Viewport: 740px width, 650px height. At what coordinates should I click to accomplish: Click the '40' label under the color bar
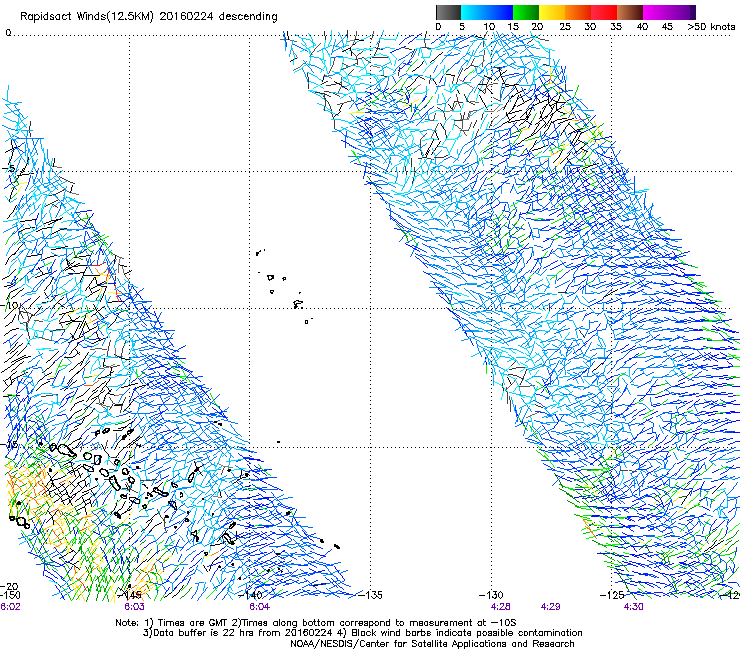(642, 27)
